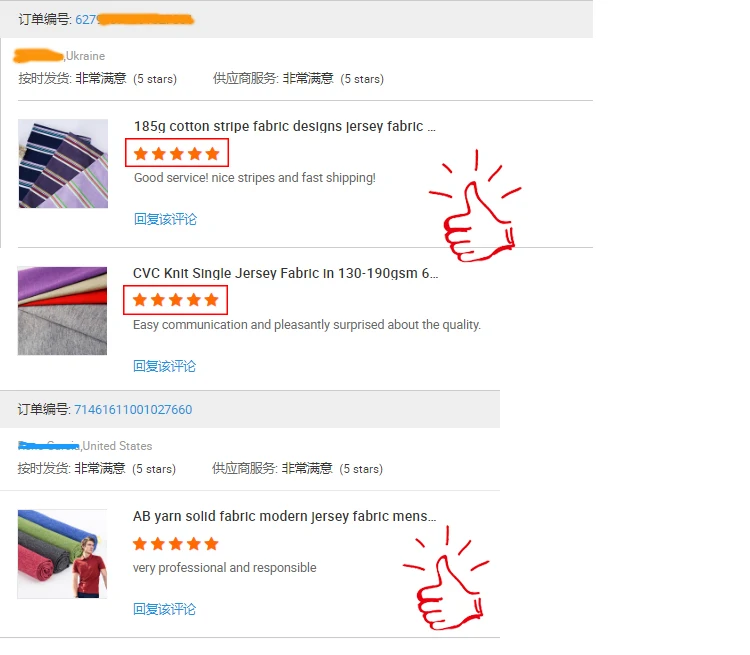Click the 'Good service! nice stripes' review text
This screenshot has width=750, height=655.
coord(254,178)
